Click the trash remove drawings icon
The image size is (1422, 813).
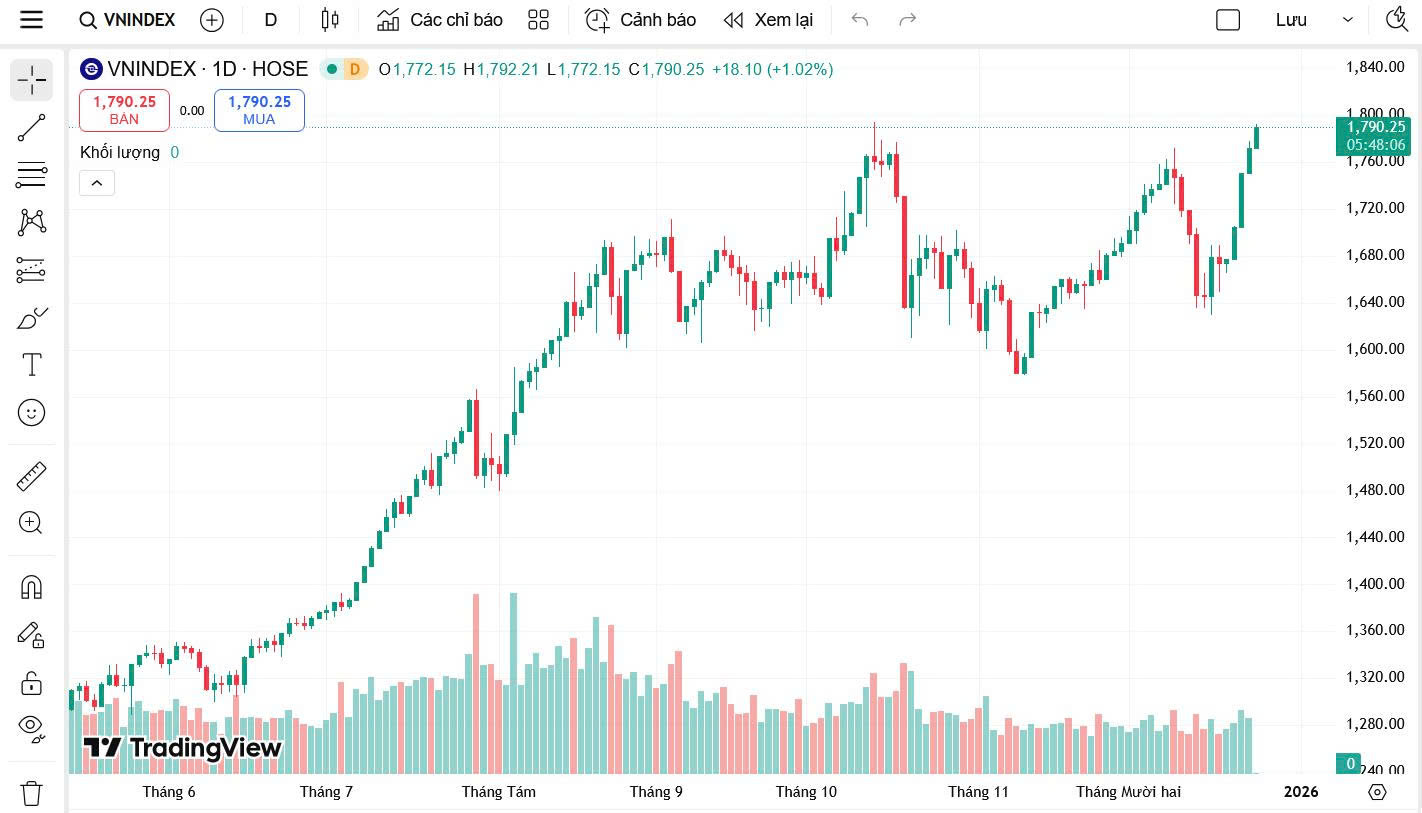tap(32, 794)
